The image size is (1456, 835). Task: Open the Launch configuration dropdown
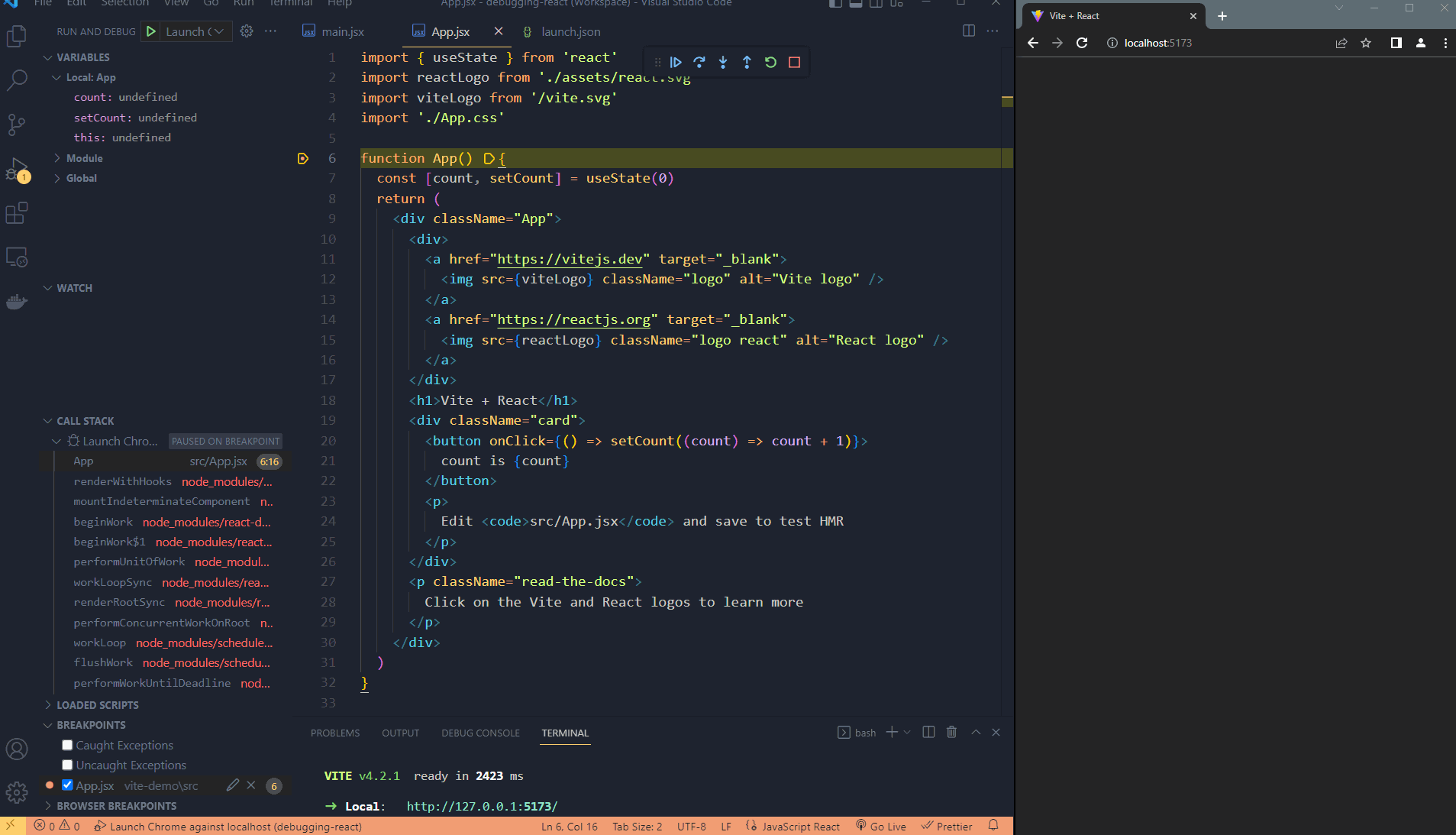click(195, 31)
